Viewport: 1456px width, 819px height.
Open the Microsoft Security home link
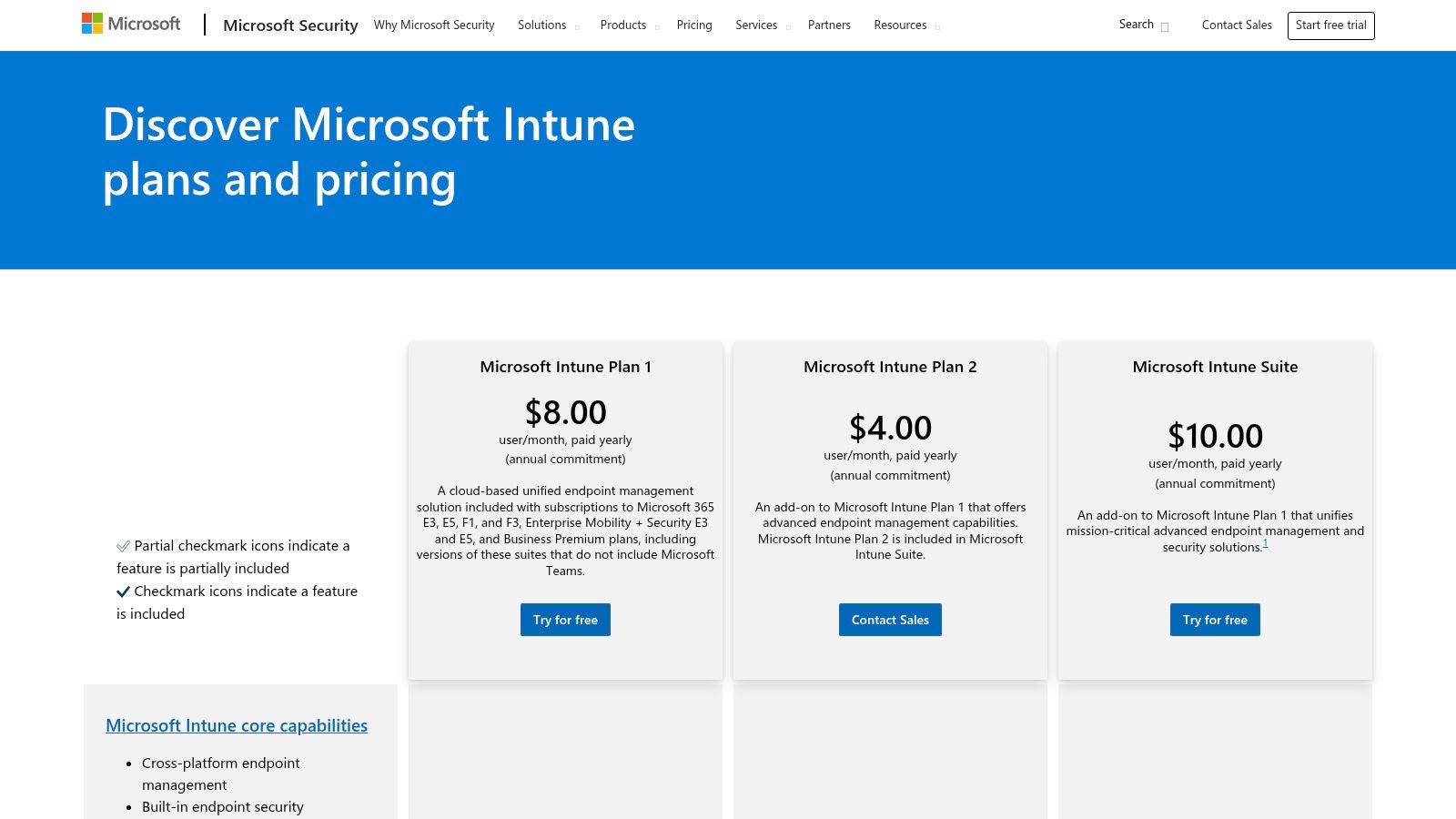click(290, 25)
